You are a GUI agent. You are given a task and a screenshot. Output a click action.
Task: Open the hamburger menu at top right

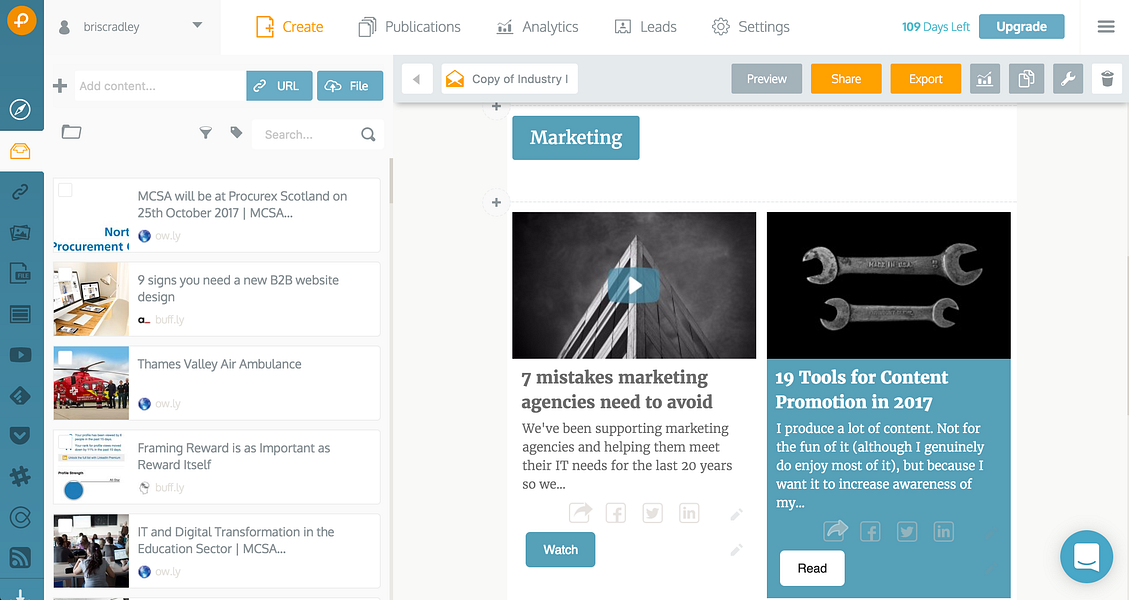point(1106,27)
